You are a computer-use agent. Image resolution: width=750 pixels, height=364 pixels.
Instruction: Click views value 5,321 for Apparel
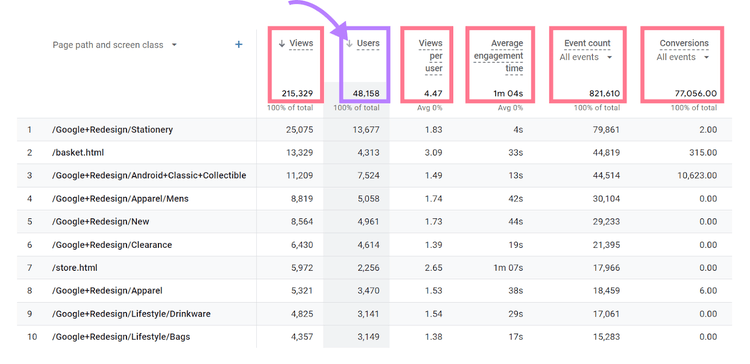click(x=302, y=290)
